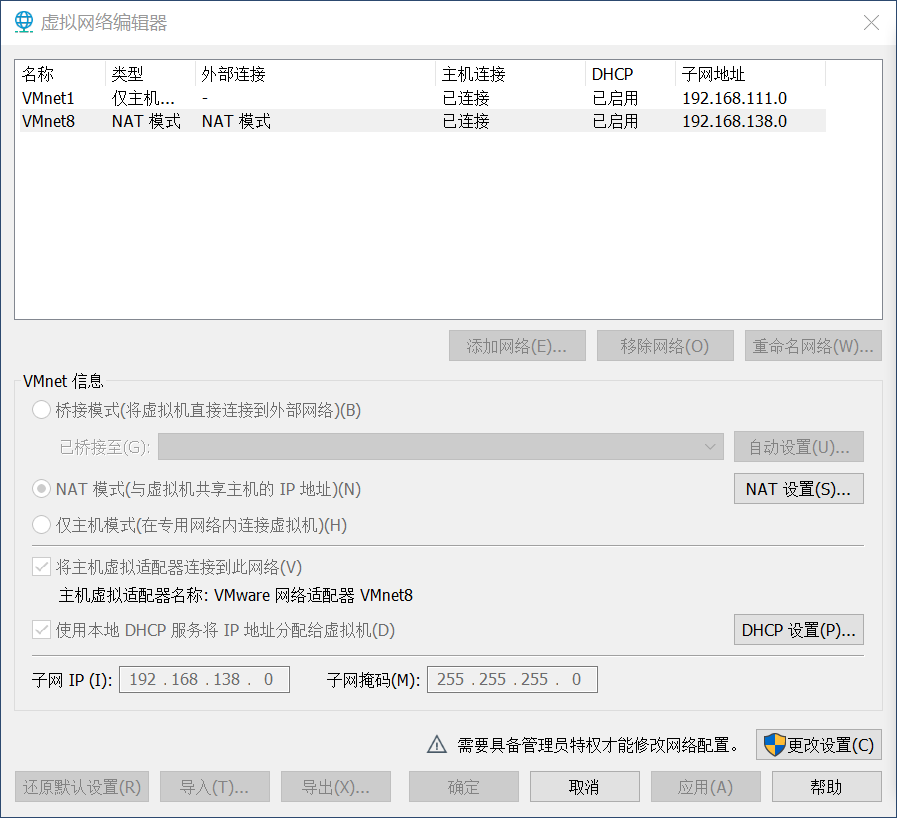Select NAT 模式 radio button

point(41,489)
